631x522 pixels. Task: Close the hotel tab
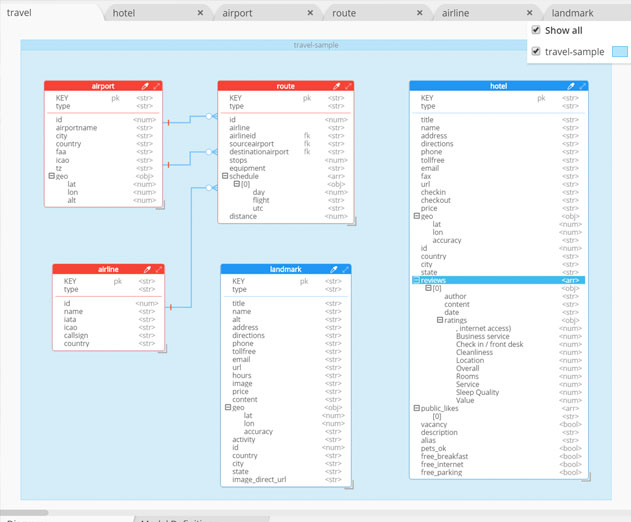tap(200, 13)
